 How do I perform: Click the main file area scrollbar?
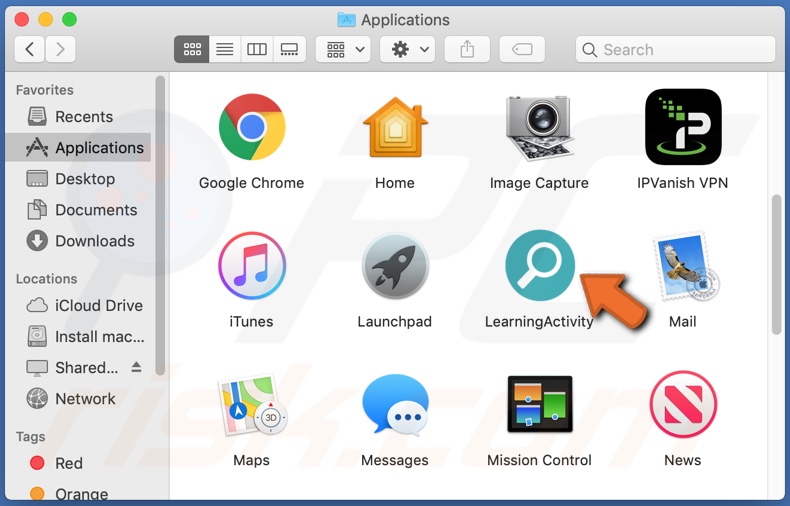point(776,265)
